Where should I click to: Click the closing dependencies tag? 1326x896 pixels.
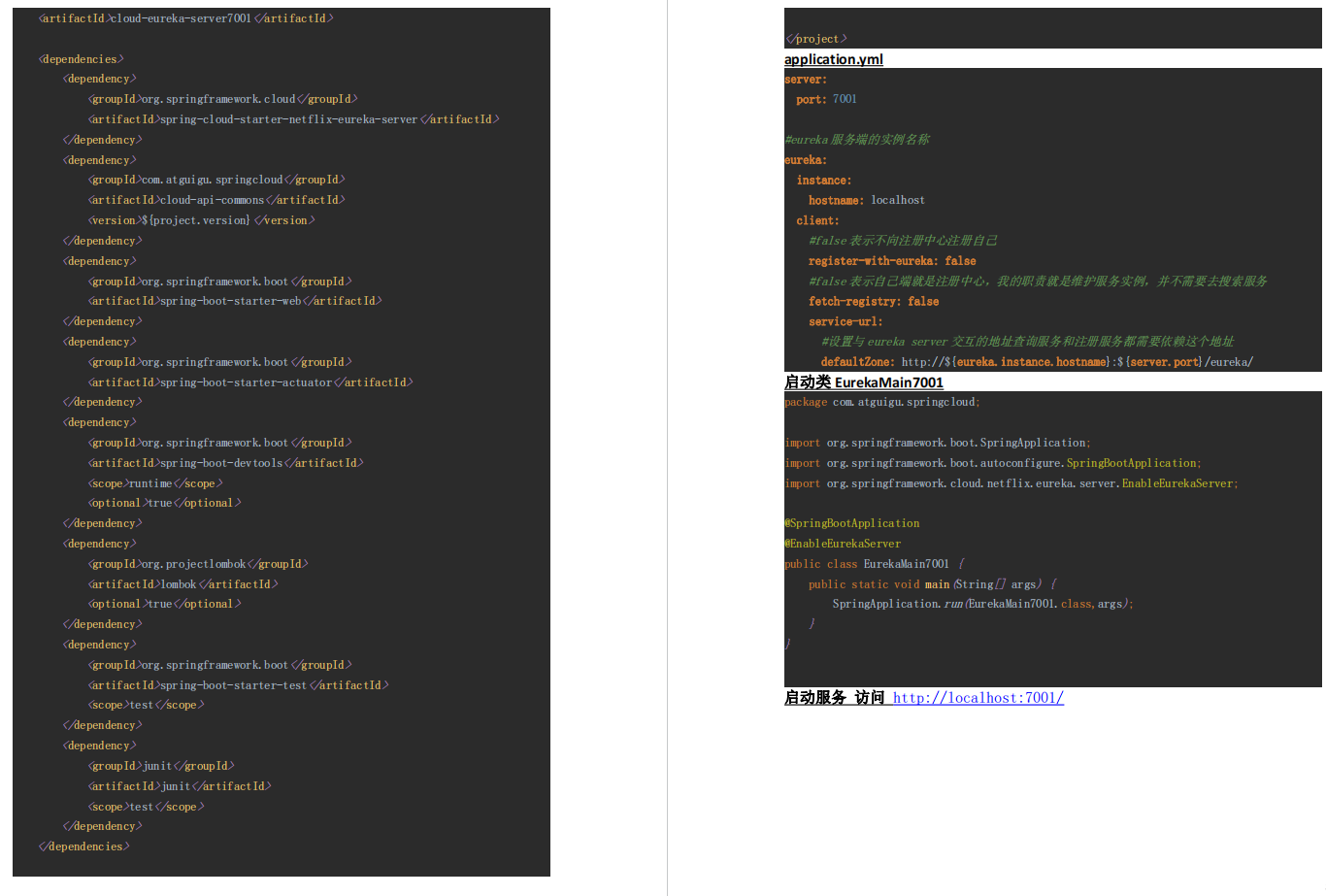click(x=83, y=846)
